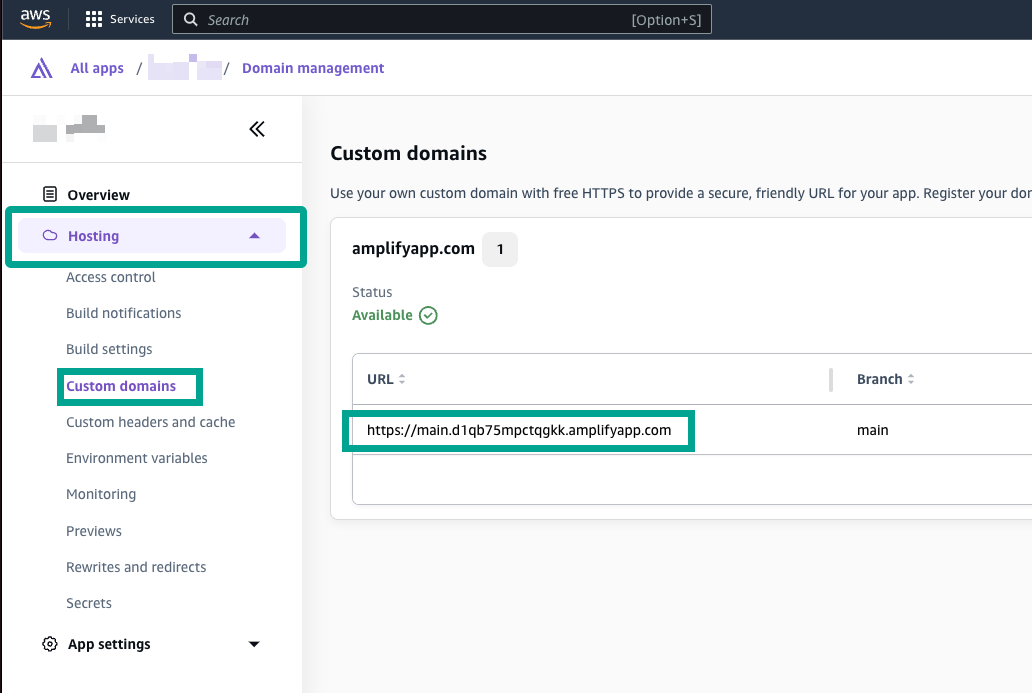The height and width of the screenshot is (693, 1032).
Task: Collapse sidebar with double chevron icon
Action: tap(257, 129)
